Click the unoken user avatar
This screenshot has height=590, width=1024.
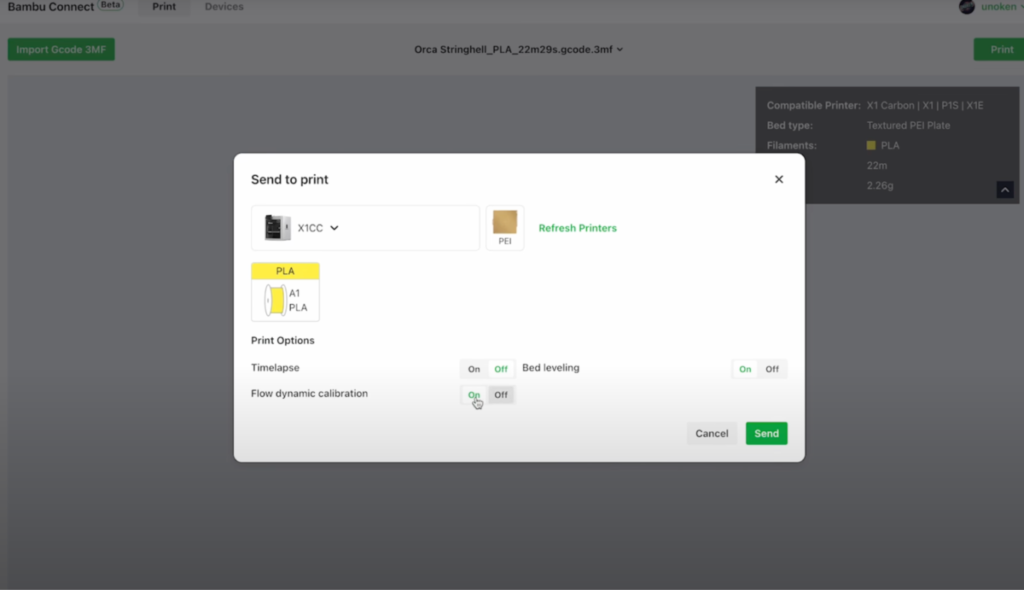[x=966, y=7]
